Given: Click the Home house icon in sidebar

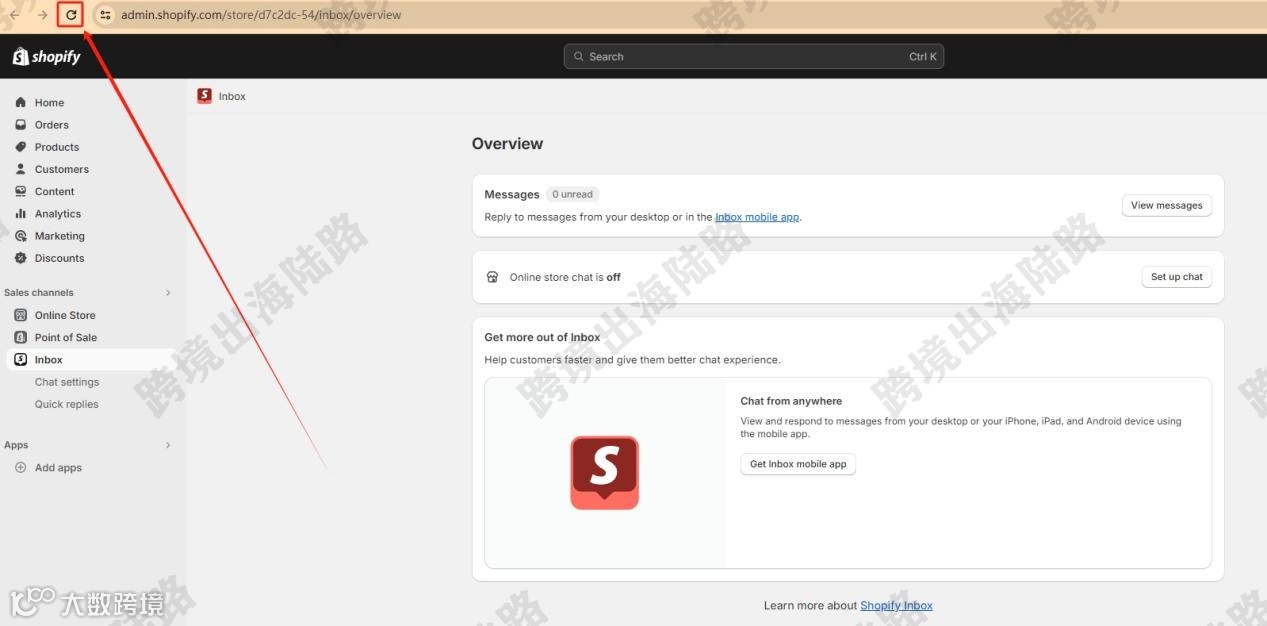Looking at the screenshot, I should [x=21, y=102].
